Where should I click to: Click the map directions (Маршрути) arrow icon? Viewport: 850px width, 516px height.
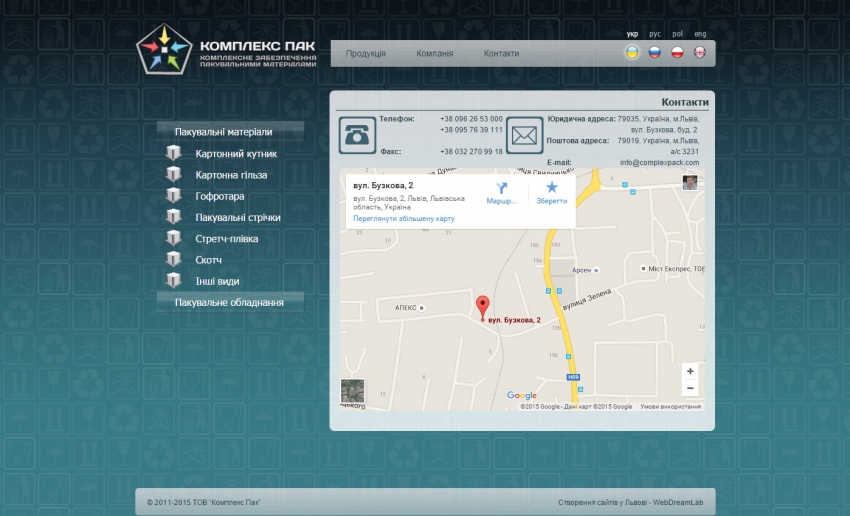point(502,188)
